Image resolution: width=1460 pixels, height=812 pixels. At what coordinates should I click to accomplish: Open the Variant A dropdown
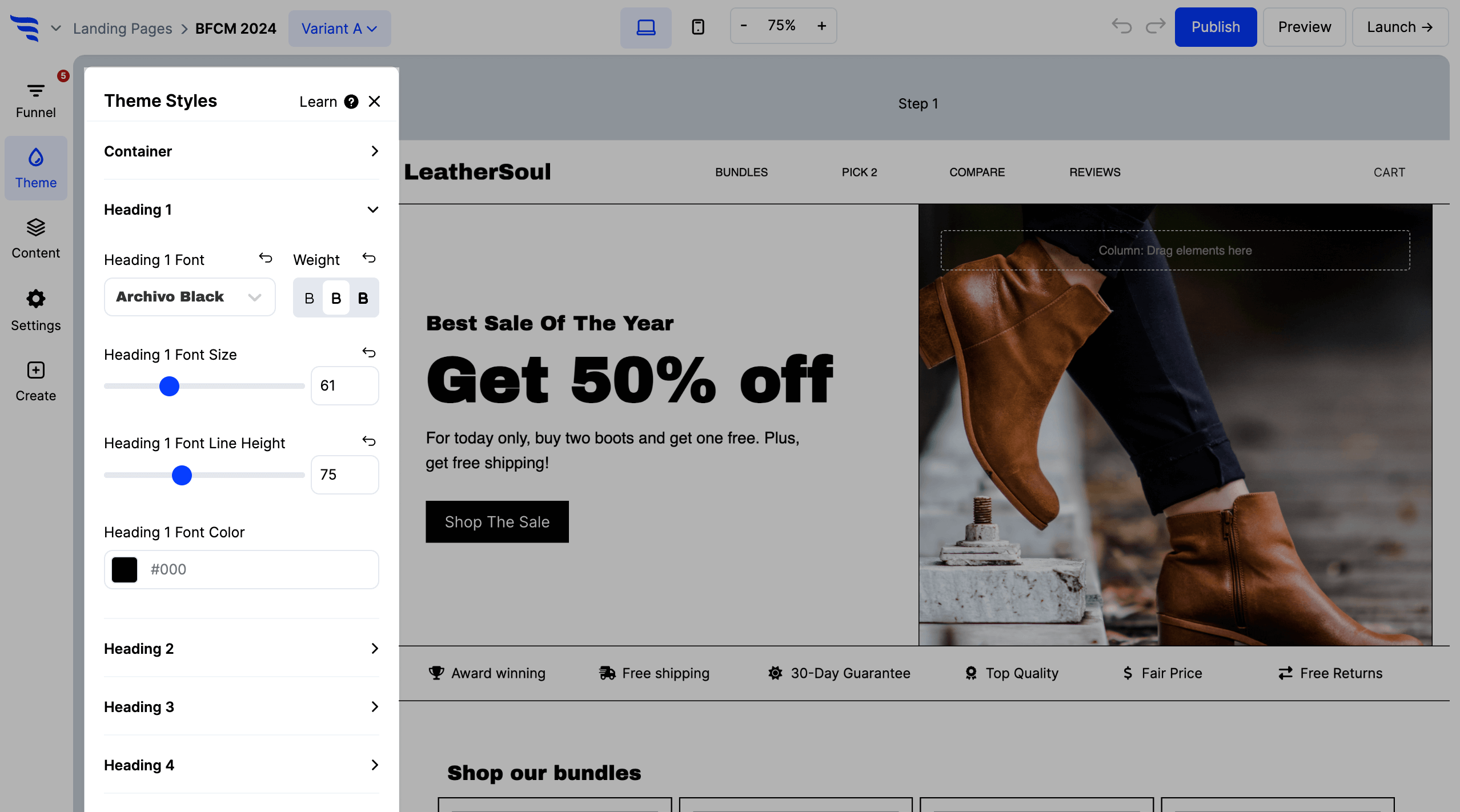tap(339, 28)
